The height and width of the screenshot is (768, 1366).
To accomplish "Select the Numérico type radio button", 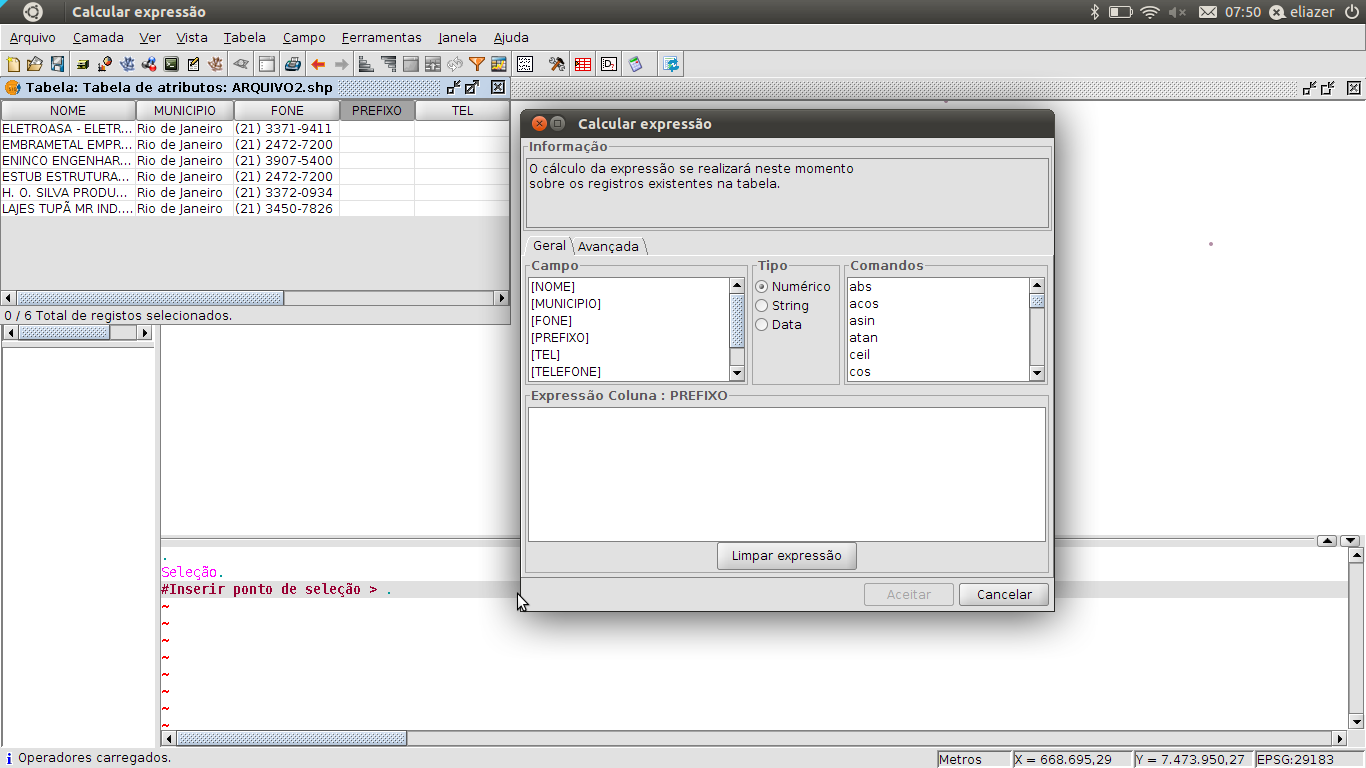I will 762,287.
